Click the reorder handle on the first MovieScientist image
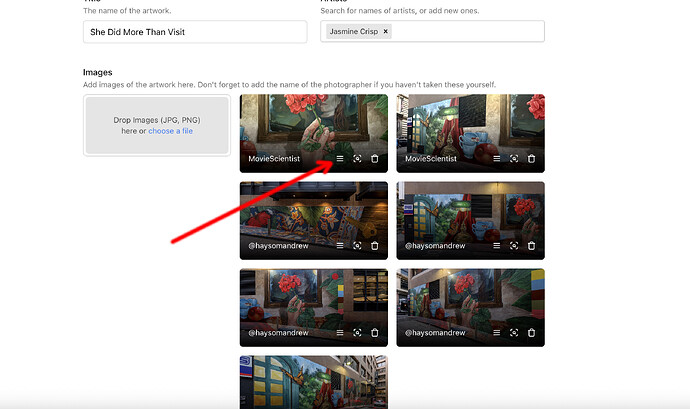Screen dimensions: 690x409 tap(340, 159)
